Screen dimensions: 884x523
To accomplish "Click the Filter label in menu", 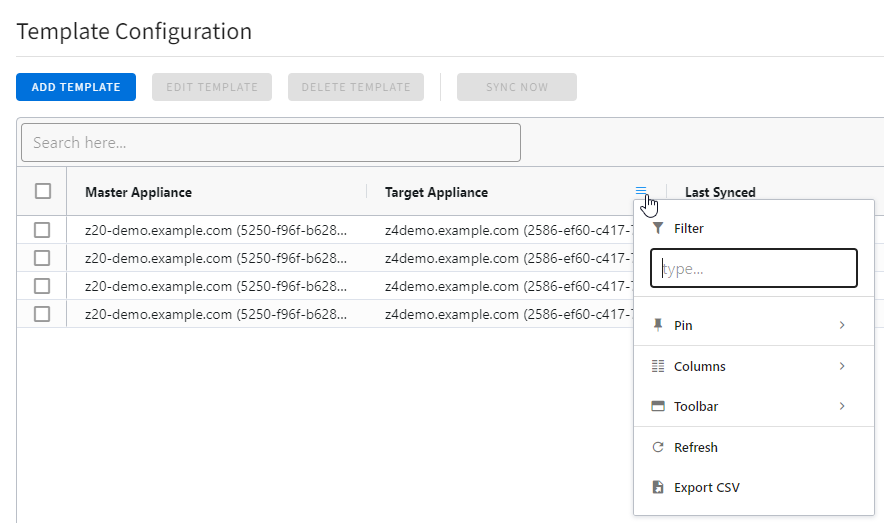I will point(688,228).
